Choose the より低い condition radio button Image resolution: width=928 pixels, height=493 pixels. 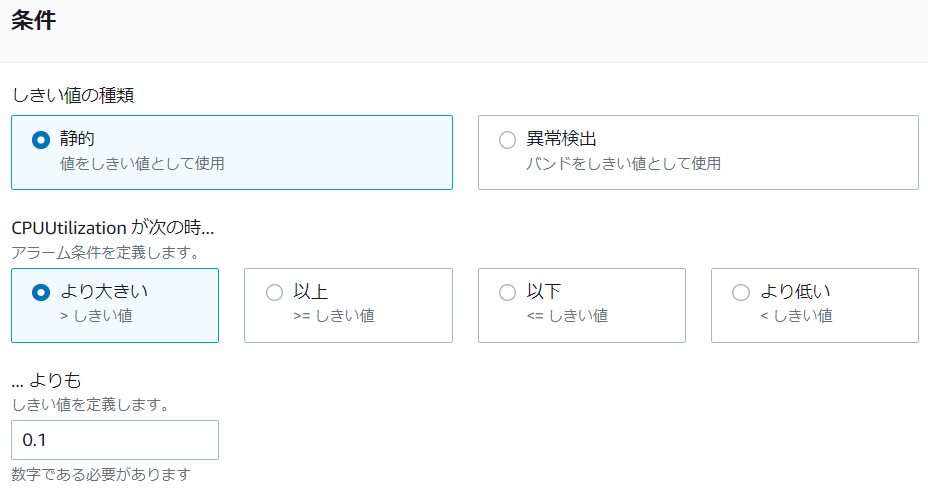[740, 293]
